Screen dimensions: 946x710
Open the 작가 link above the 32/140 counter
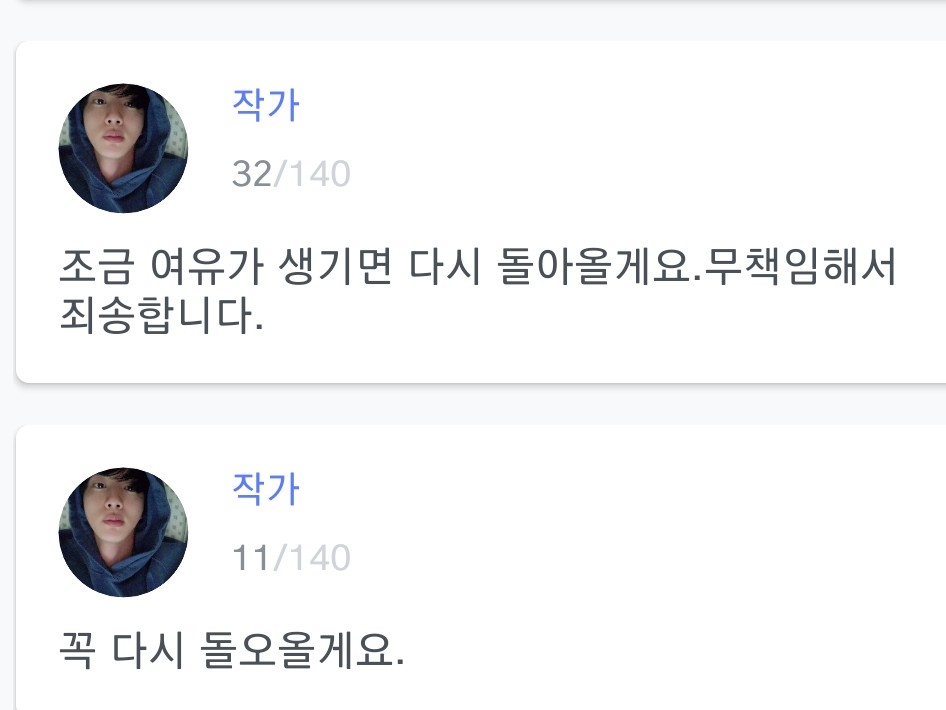pyautogui.click(x=265, y=105)
